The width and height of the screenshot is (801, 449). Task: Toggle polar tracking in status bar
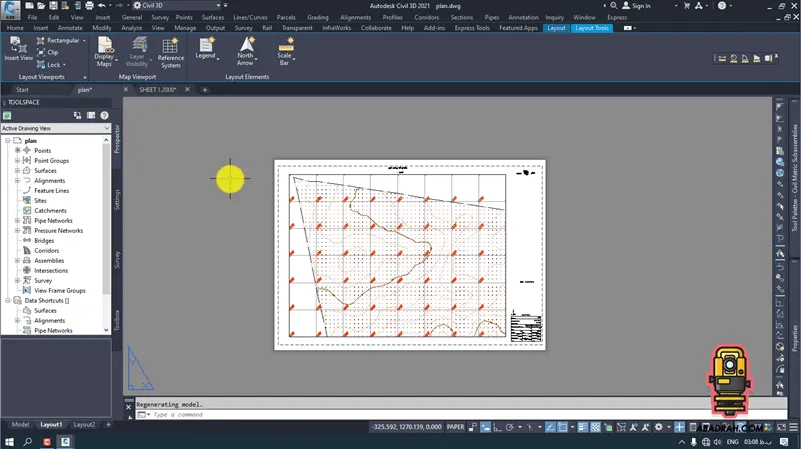click(510, 426)
